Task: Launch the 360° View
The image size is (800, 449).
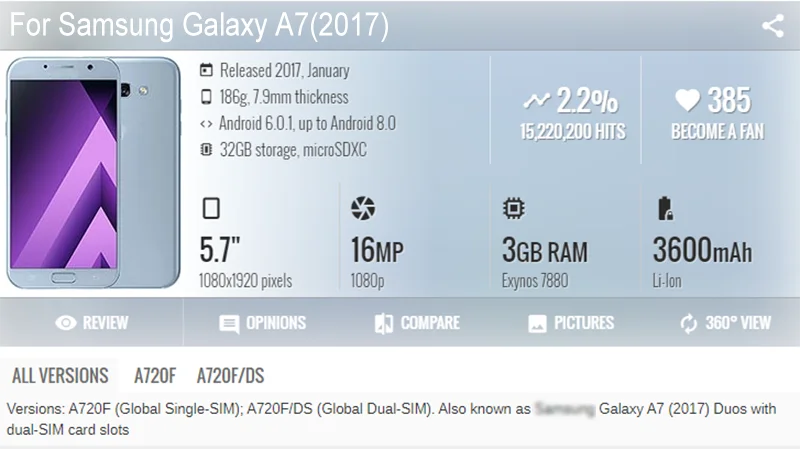Action: (725, 323)
